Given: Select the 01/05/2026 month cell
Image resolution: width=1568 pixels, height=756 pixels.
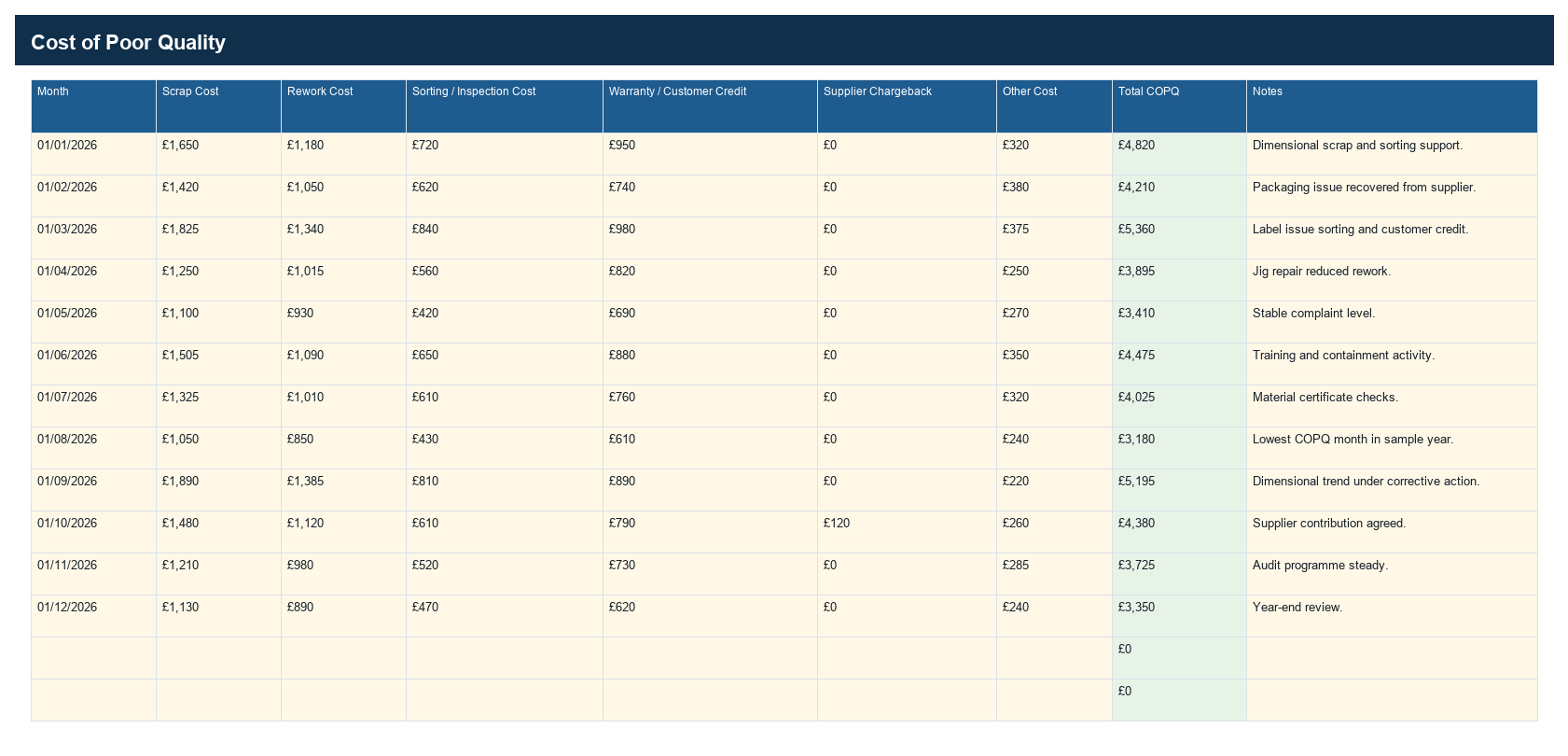Looking at the screenshot, I should (93, 322).
